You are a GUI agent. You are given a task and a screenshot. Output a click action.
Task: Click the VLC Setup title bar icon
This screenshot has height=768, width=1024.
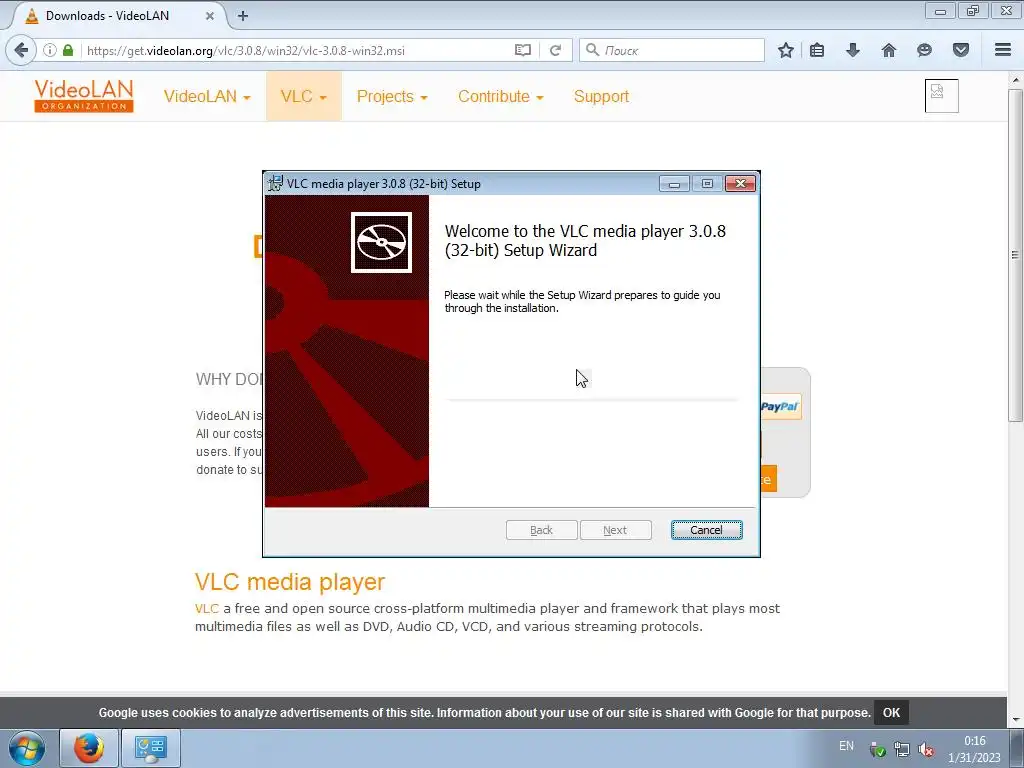tap(276, 184)
